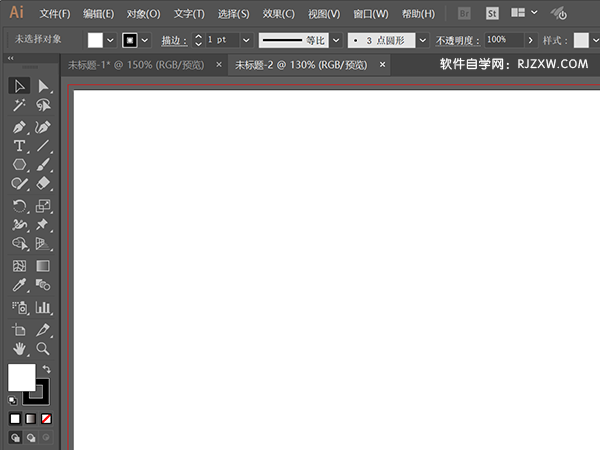The width and height of the screenshot is (600, 450).
Task: Choose Draw Normal mode
Action: coord(15,437)
